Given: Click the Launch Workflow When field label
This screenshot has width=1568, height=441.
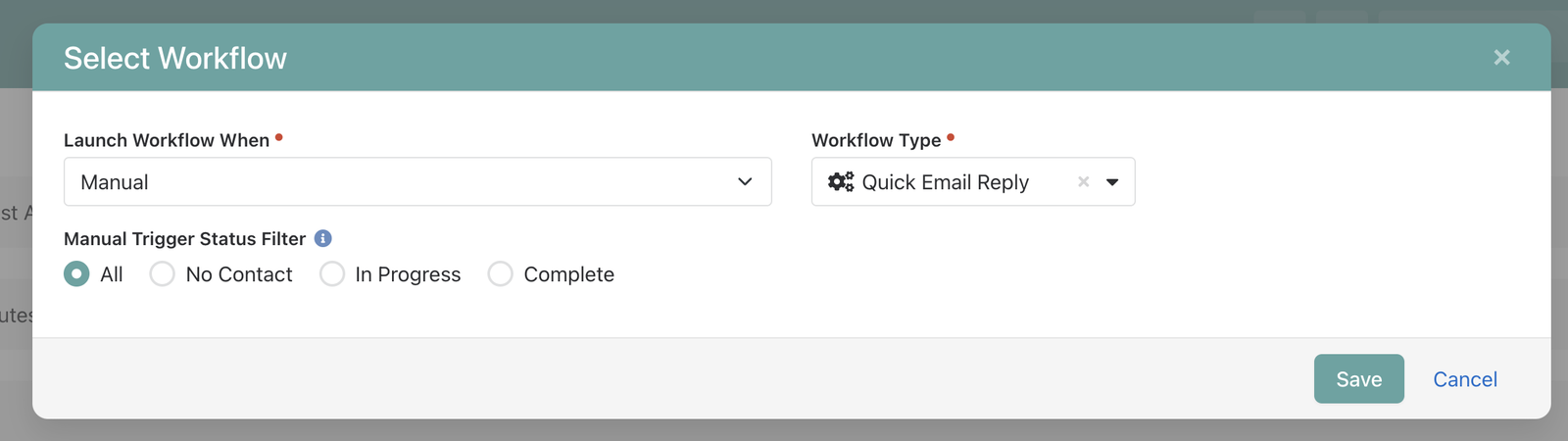Looking at the screenshot, I should tap(167, 140).
